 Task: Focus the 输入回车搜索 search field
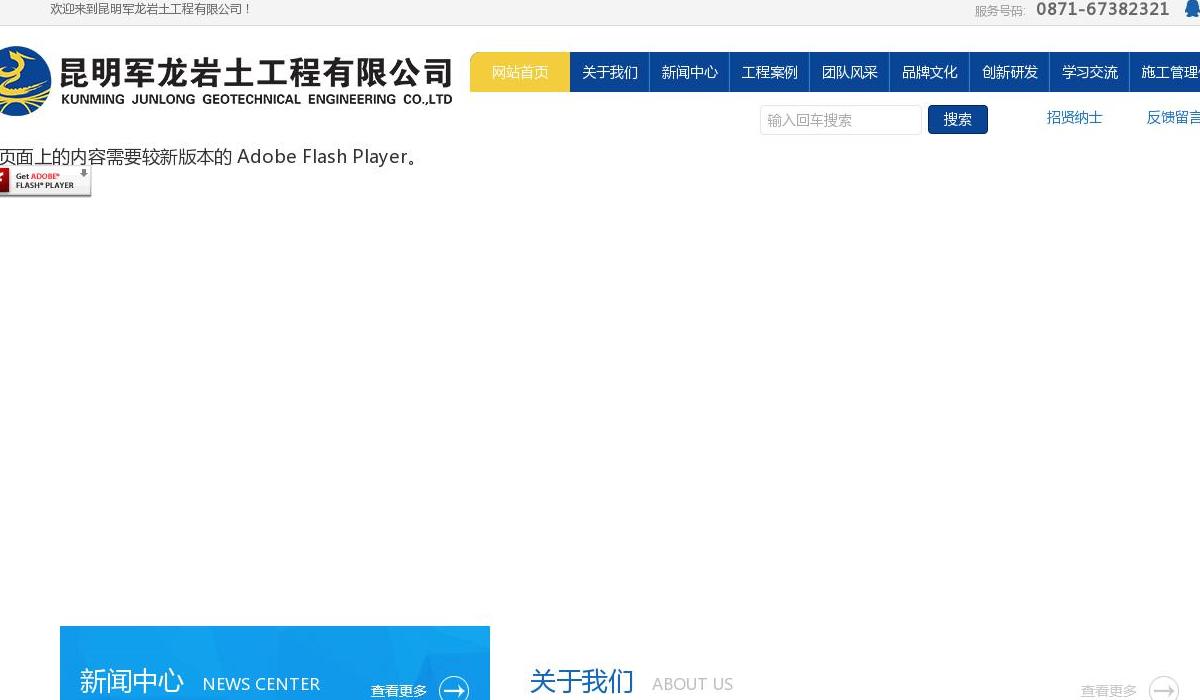841,120
